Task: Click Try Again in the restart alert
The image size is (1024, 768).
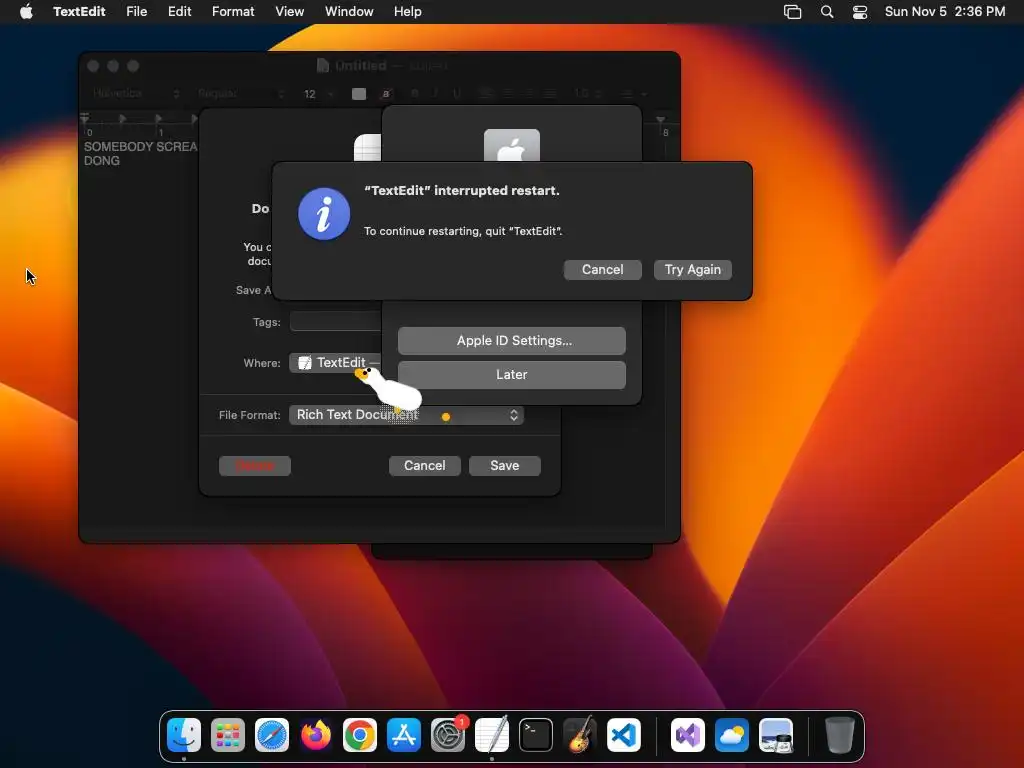Action: pyautogui.click(x=692, y=270)
